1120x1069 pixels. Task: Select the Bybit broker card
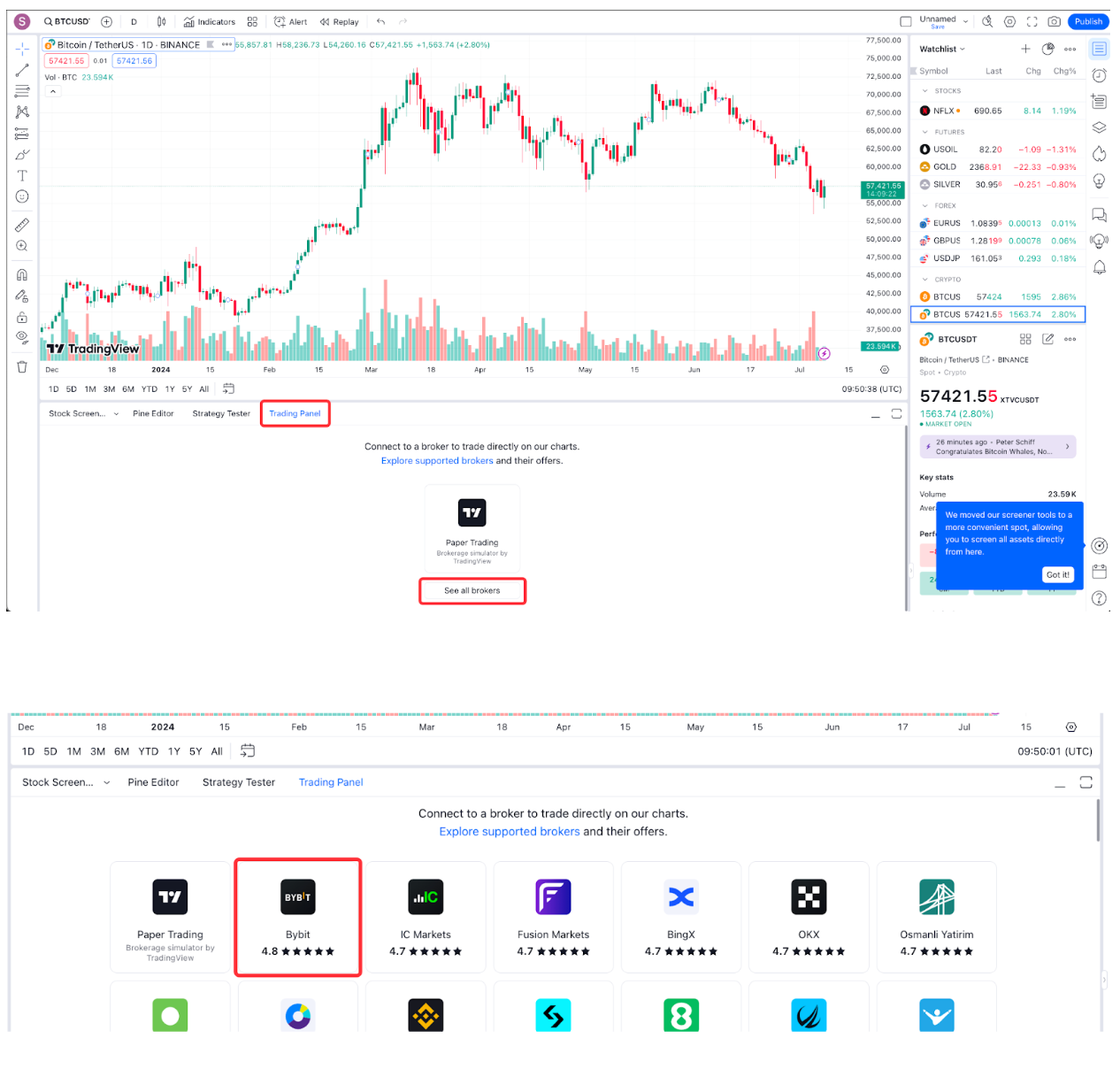click(x=297, y=917)
